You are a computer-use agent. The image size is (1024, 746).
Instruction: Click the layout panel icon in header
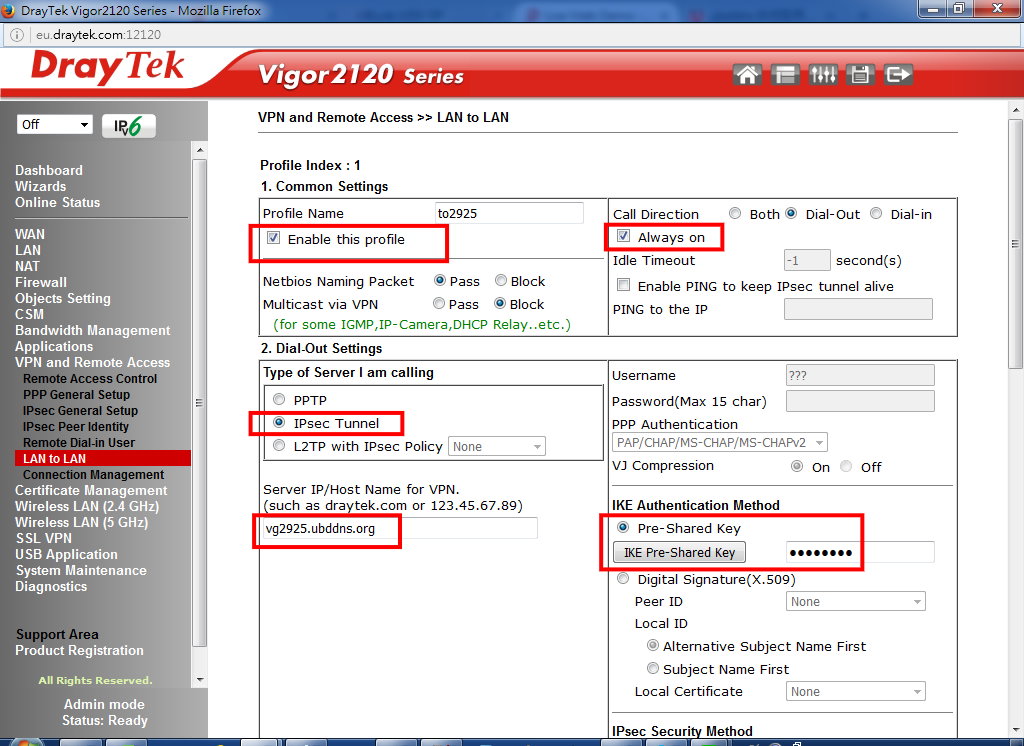pyautogui.click(x=784, y=75)
